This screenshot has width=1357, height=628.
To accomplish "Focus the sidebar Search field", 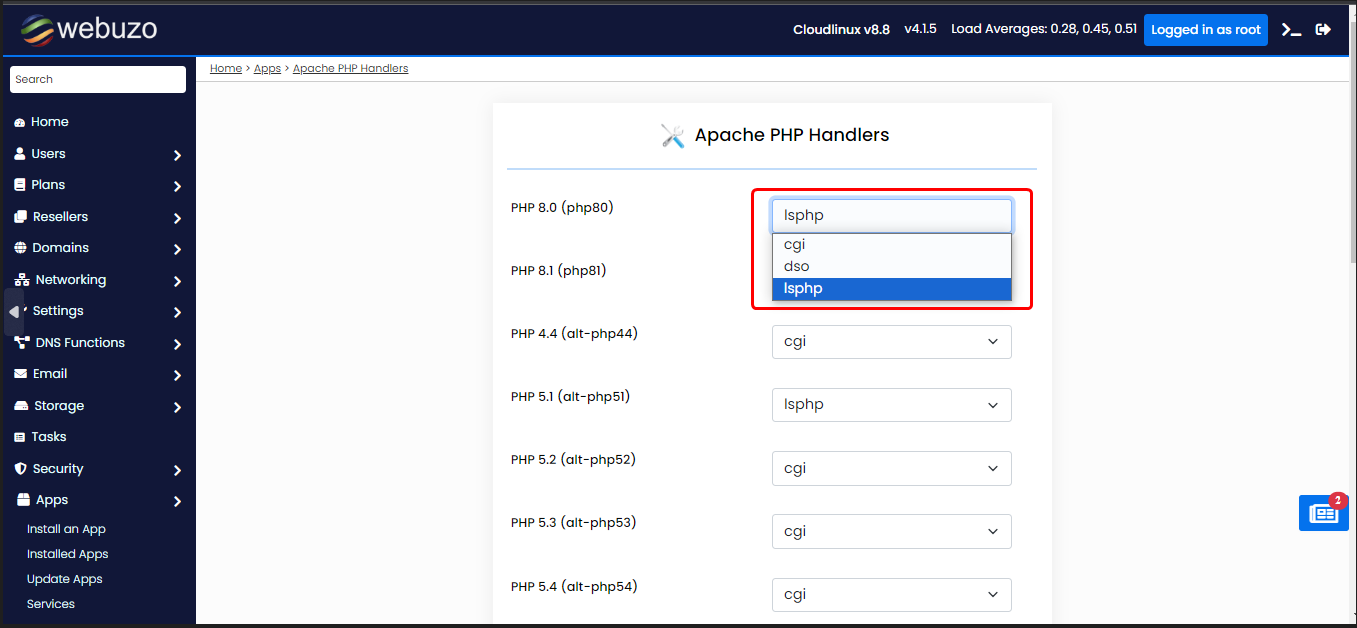I will click(x=98, y=79).
